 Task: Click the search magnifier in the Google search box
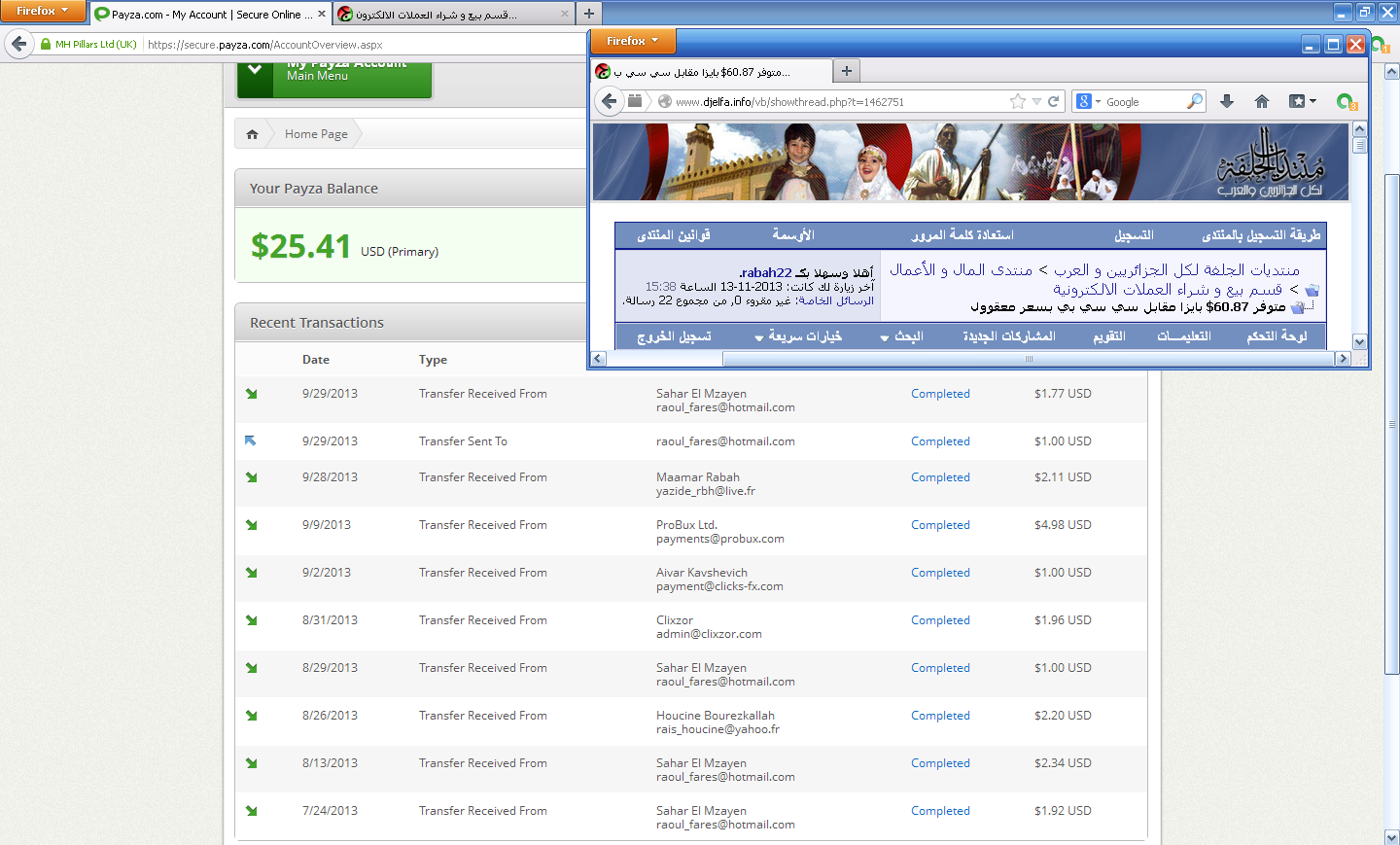[x=1194, y=101]
